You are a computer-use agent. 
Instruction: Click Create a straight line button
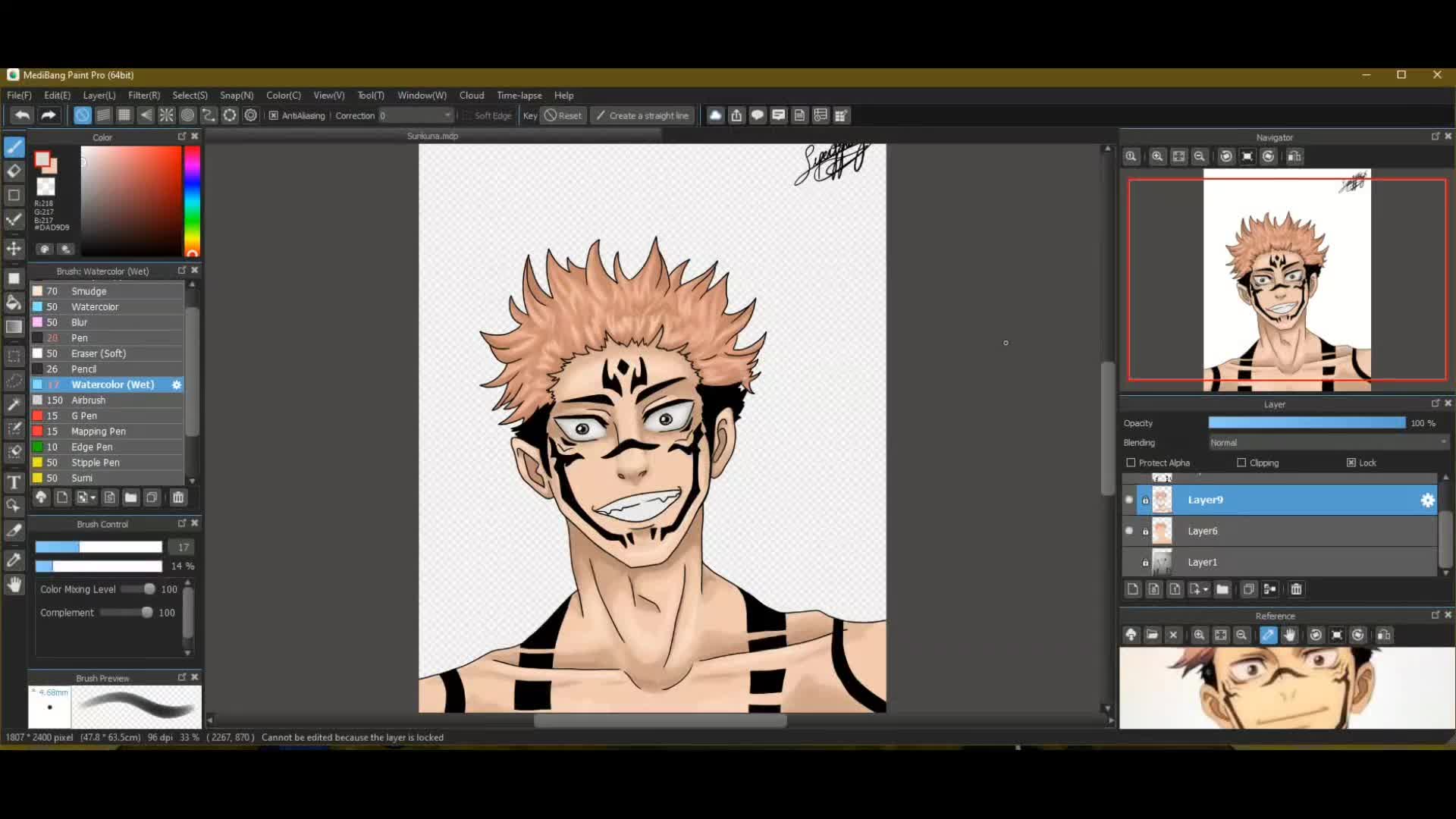point(642,115)
